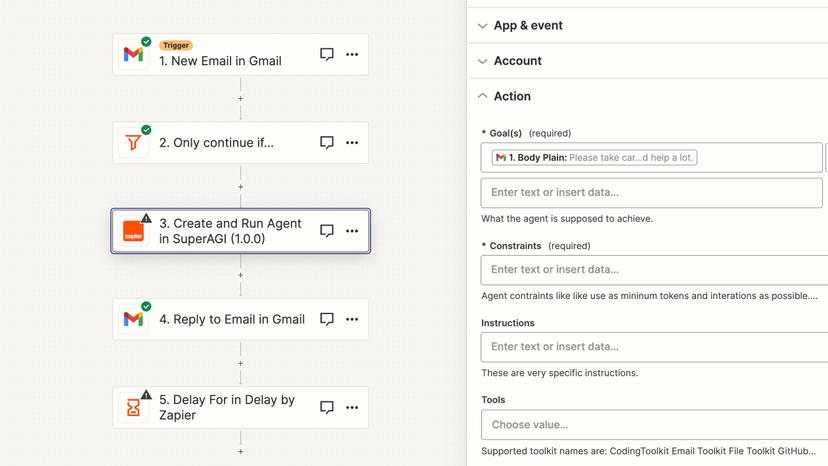Click the filter icon on step 2

pyautogui.click(x=133, y=143)
